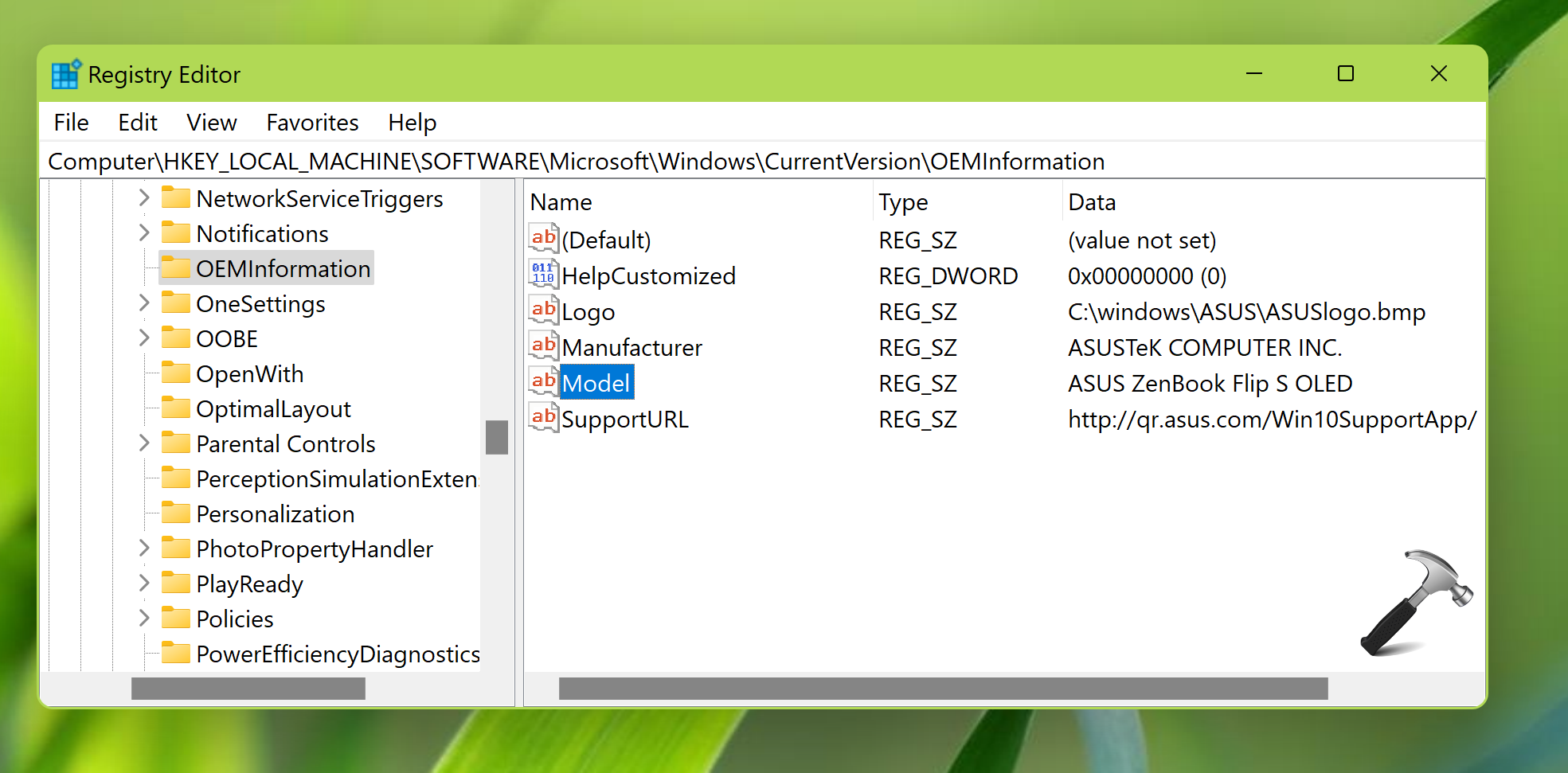
Task: Select the Model registry value
Action: point(596,384)
